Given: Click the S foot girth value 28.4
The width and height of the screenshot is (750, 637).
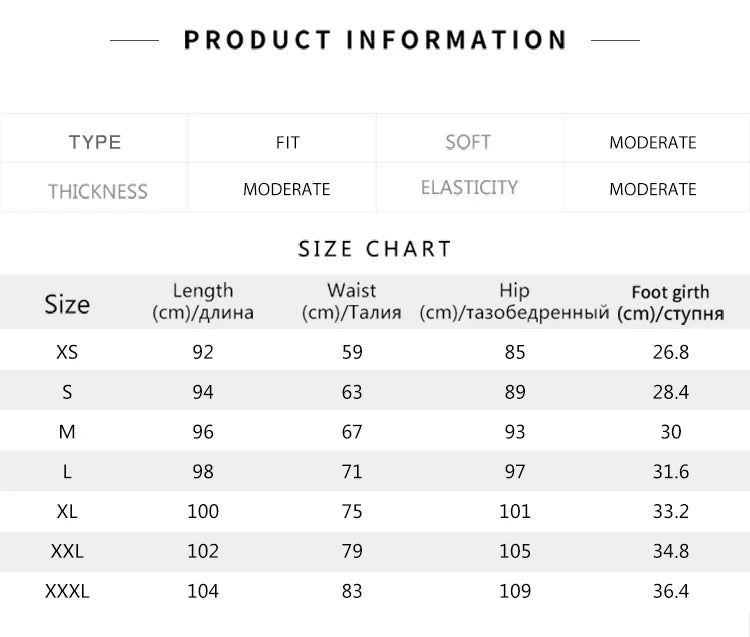Looking at the screenshot, I should coord(671,392).
